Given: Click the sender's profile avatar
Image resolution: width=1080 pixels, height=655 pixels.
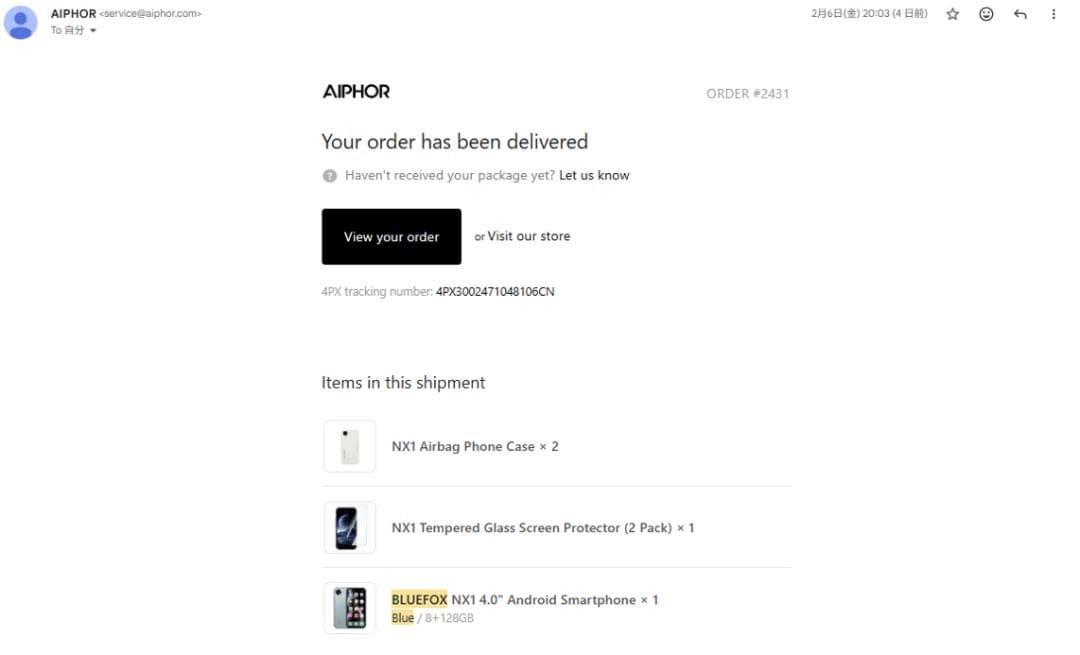Looking at the screenshot, I should pyautogui.click(x=21, y=22).
